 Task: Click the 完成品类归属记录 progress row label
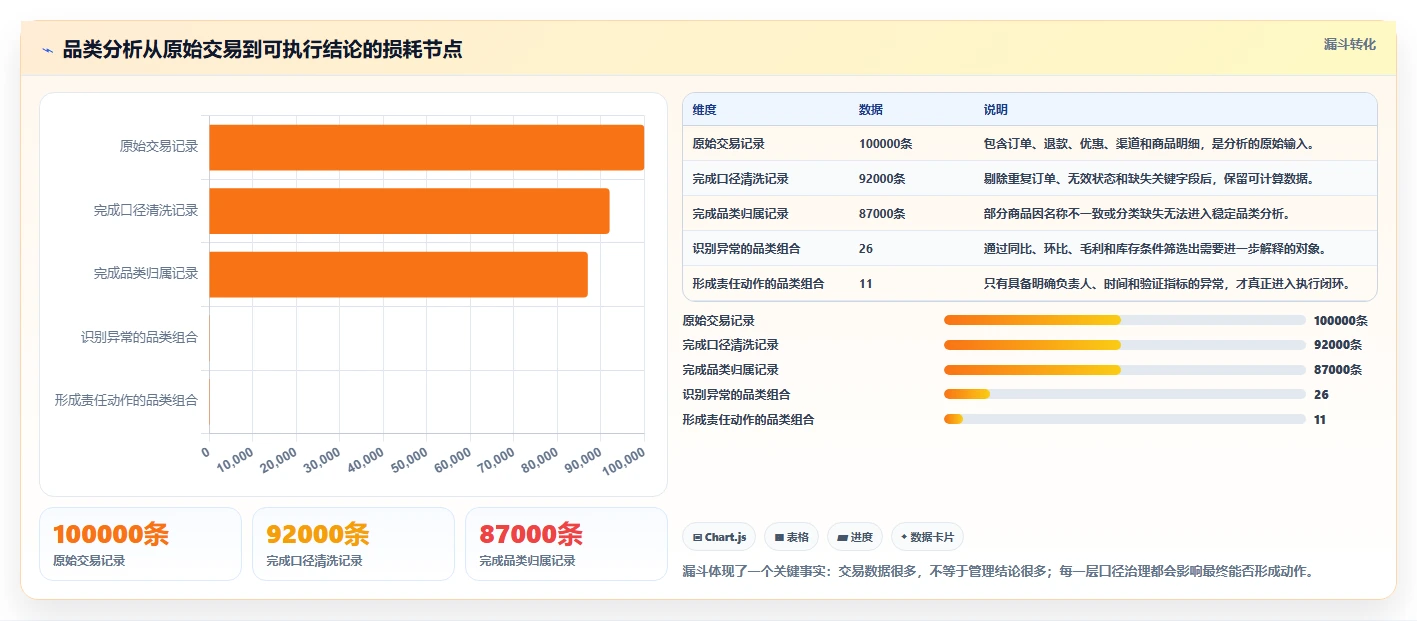[x=730, y=370]
